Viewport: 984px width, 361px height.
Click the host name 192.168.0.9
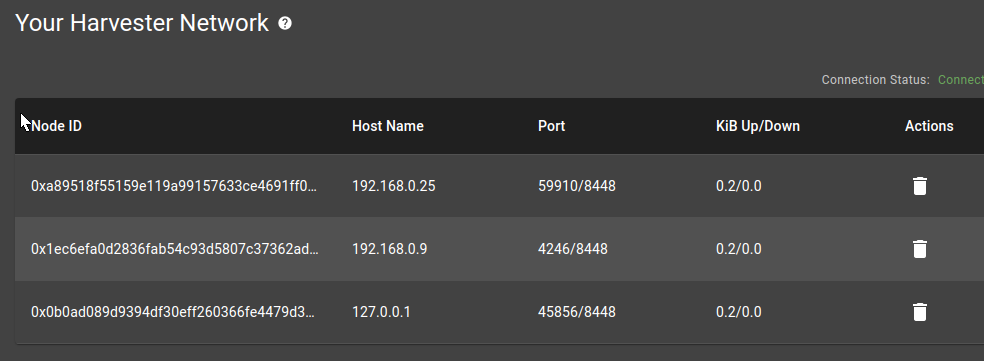390,249
